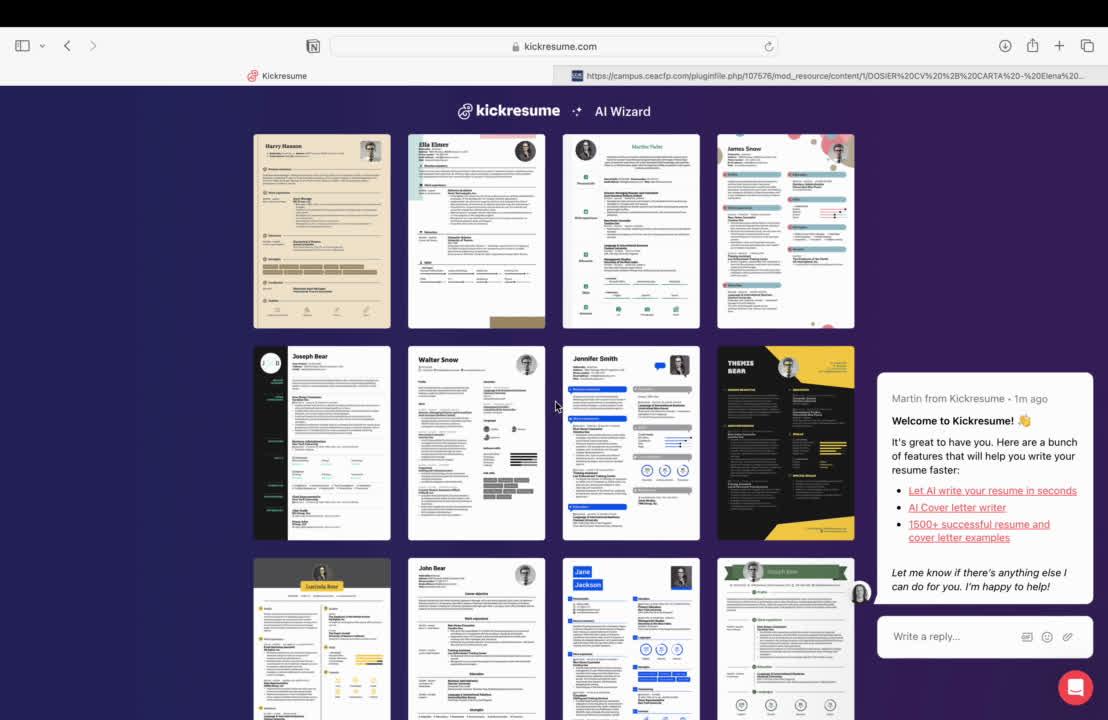
Task: Open 'Let AI write your resume in seconds' link
Action: pos(992,490)
